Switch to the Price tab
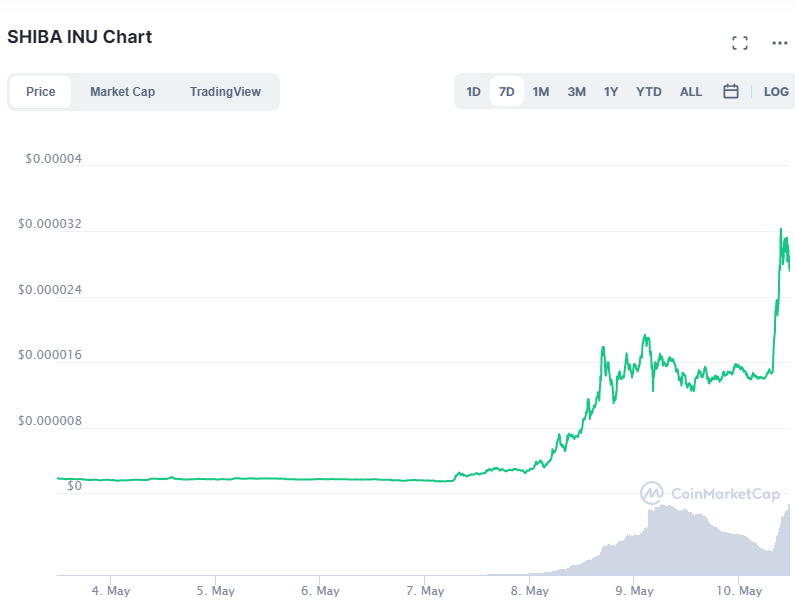This screenshot has height=614, width=795. pos(41,92)
